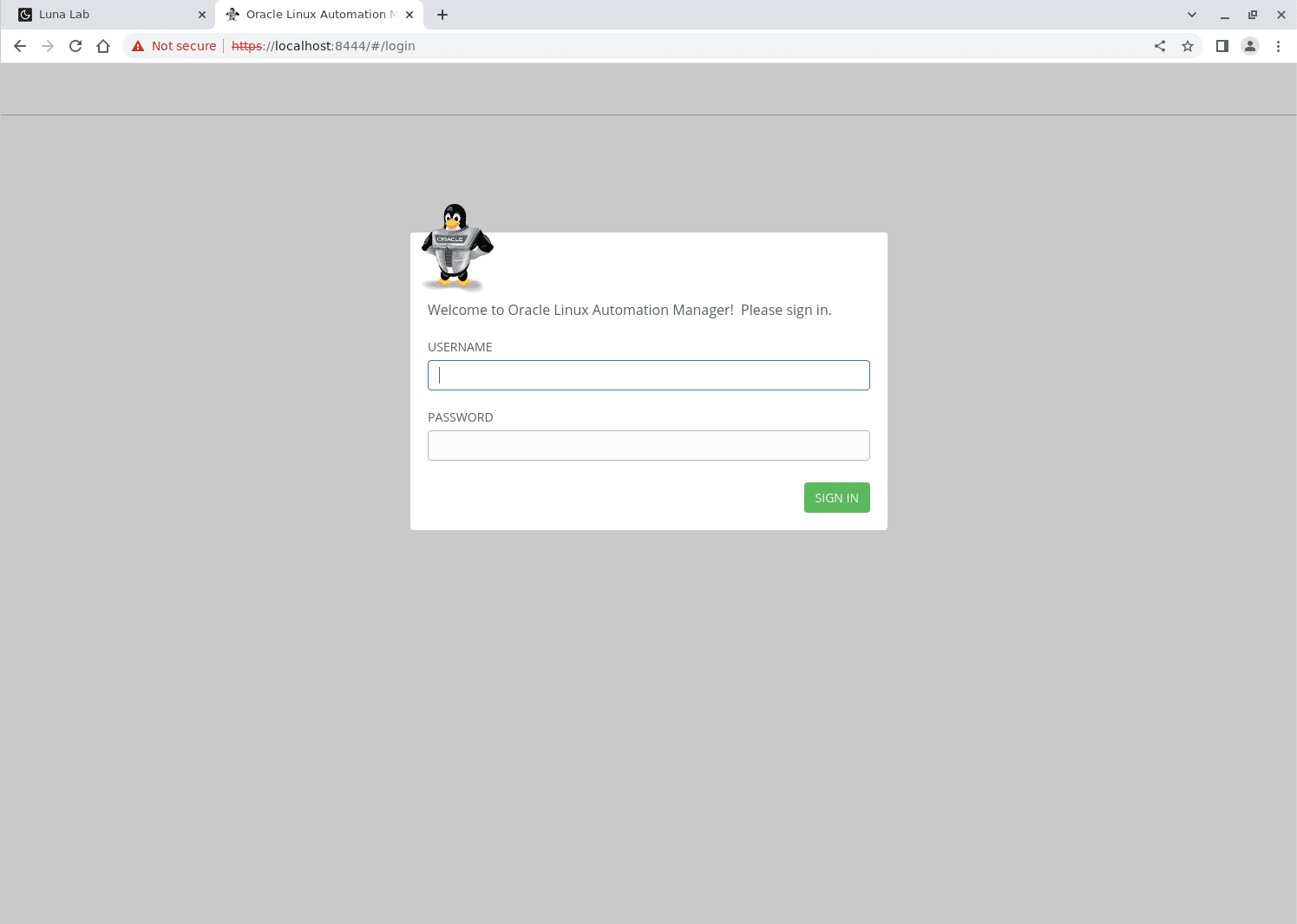Minimize the browser window
This screenshot has width=1297, height=924.
pos(1225,15)
